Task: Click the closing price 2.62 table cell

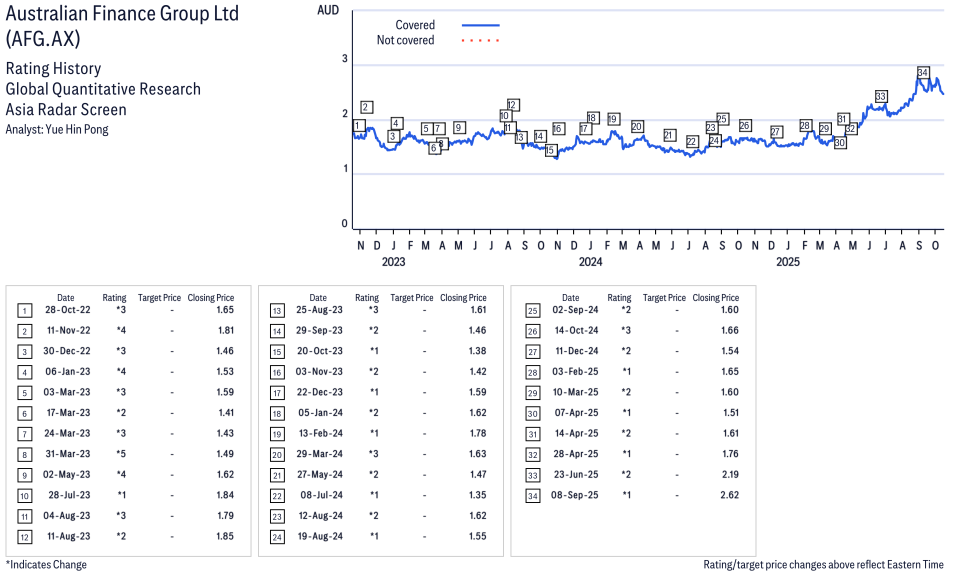Action: [728, 495]
